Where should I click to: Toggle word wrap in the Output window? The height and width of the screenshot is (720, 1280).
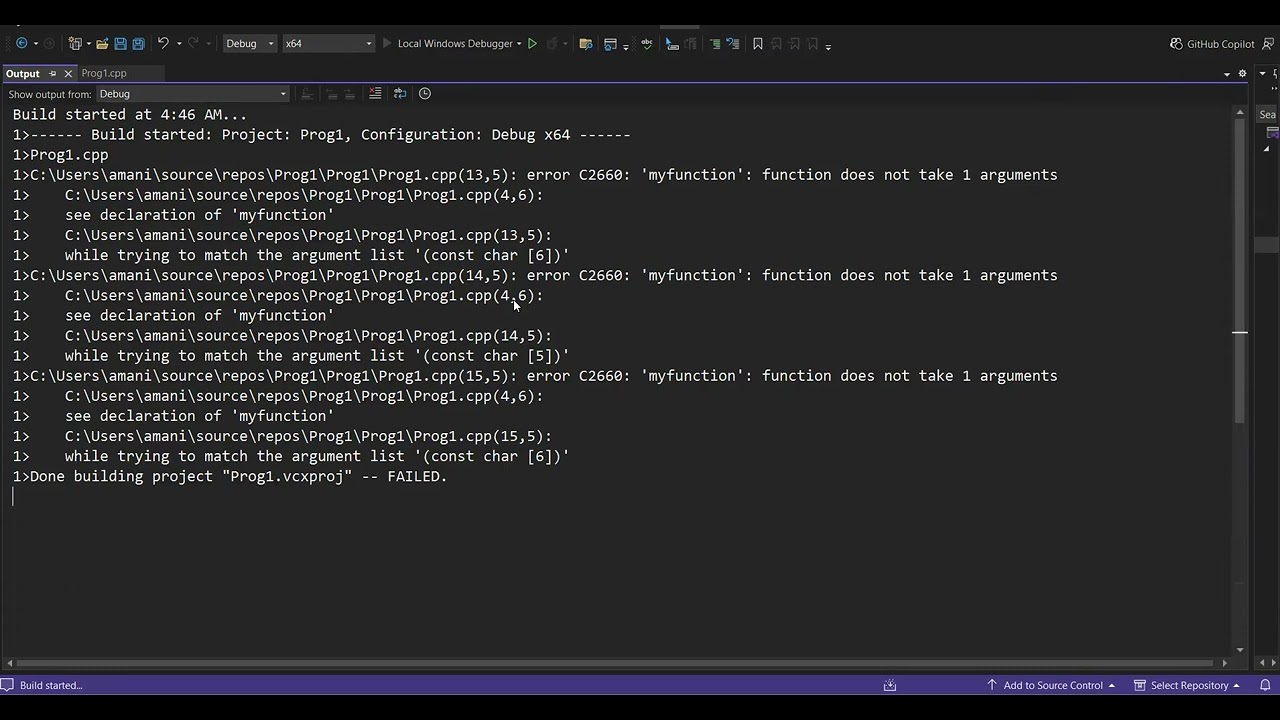click(400, 93)
